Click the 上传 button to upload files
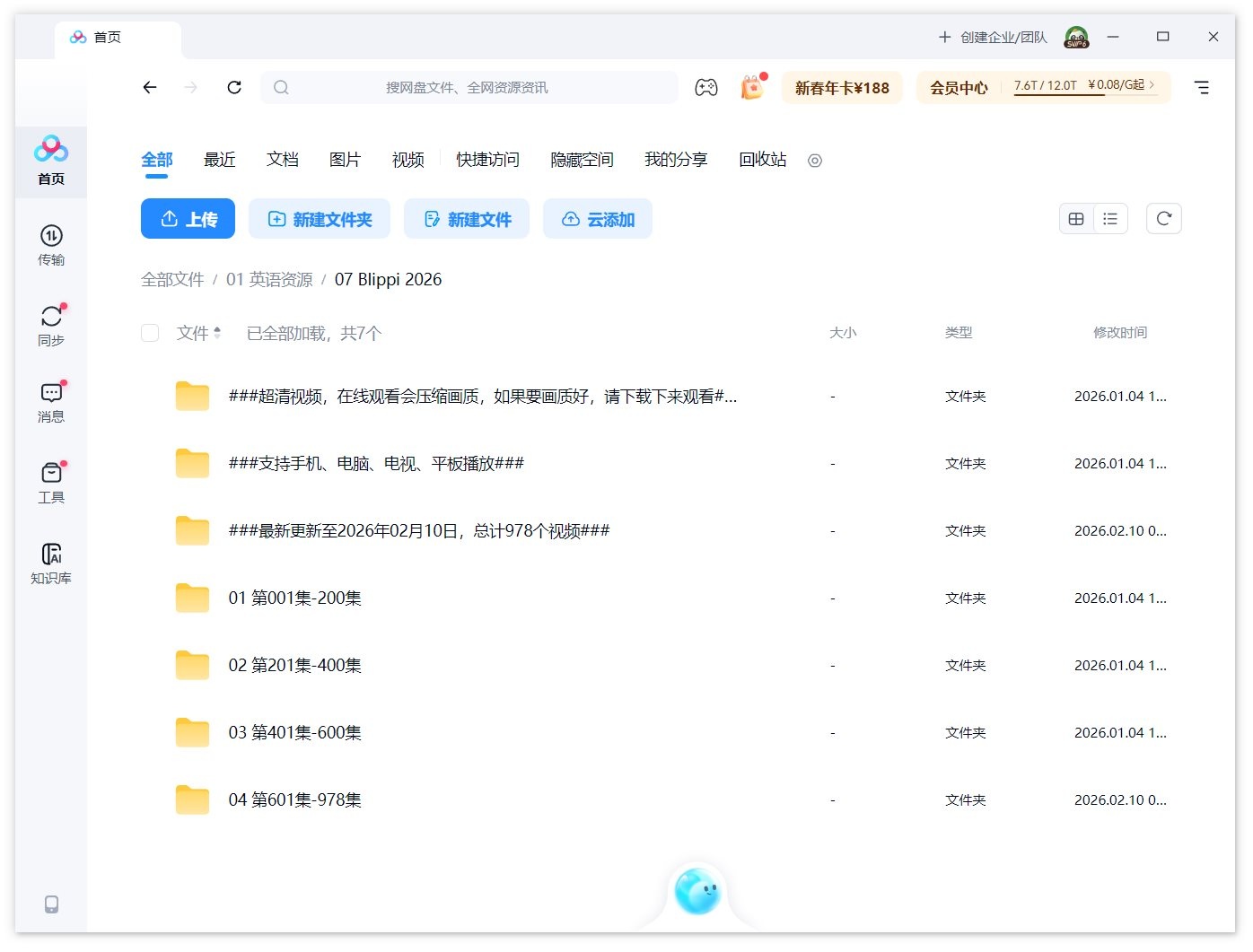Screen dimensions: 1253x952 click(x=188, y=218)
